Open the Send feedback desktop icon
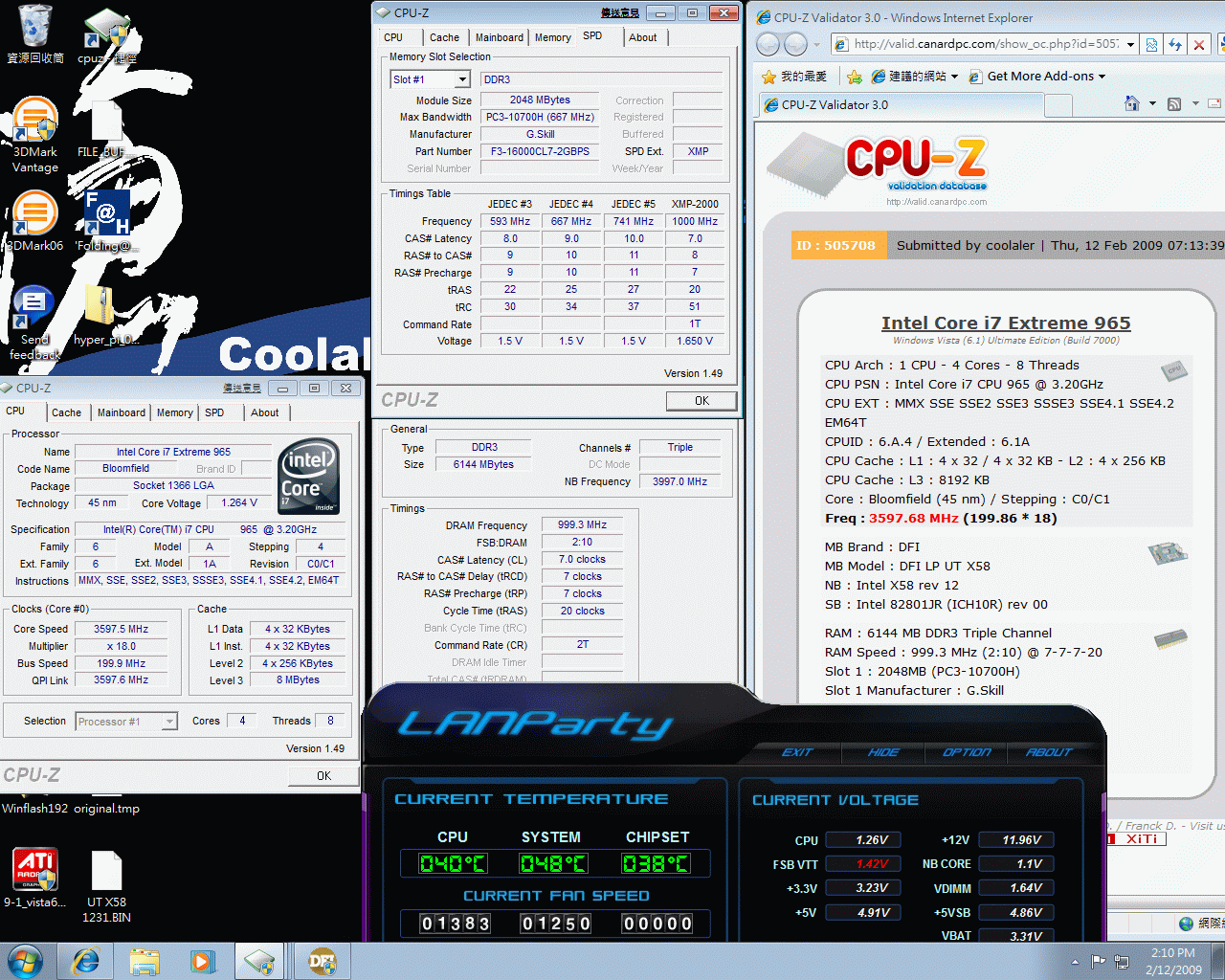Viewport: 1225px width, 980px height. pos(34,322)
